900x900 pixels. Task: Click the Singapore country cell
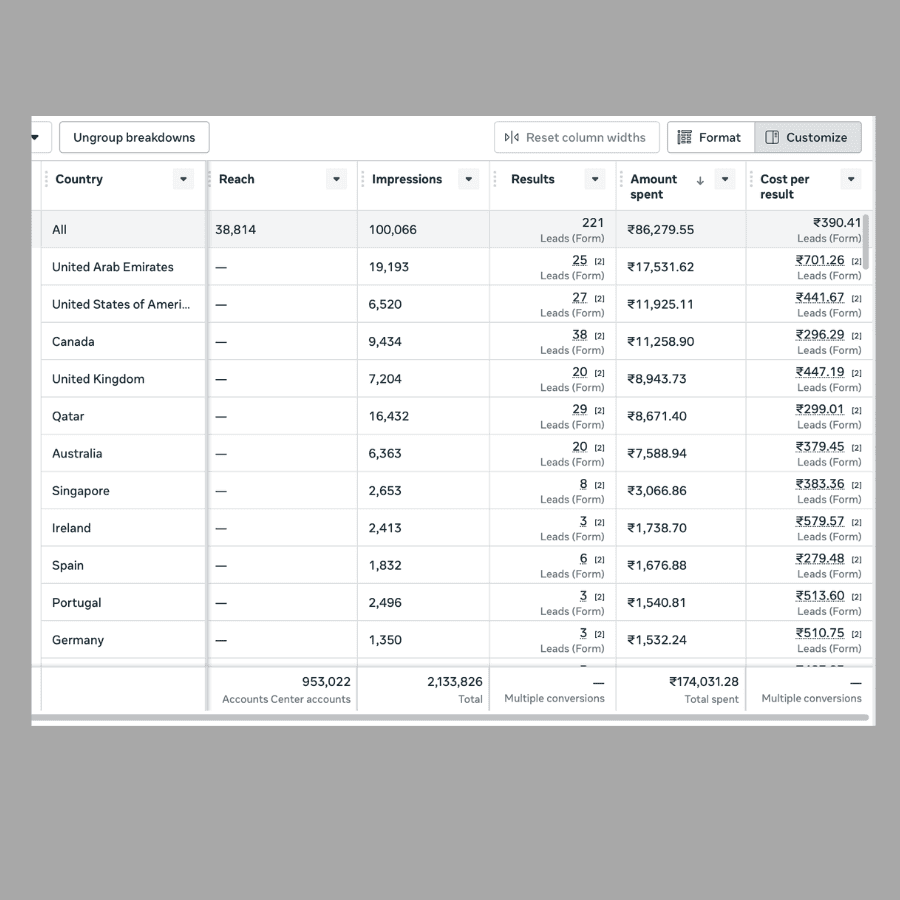[x=123, y=491]
